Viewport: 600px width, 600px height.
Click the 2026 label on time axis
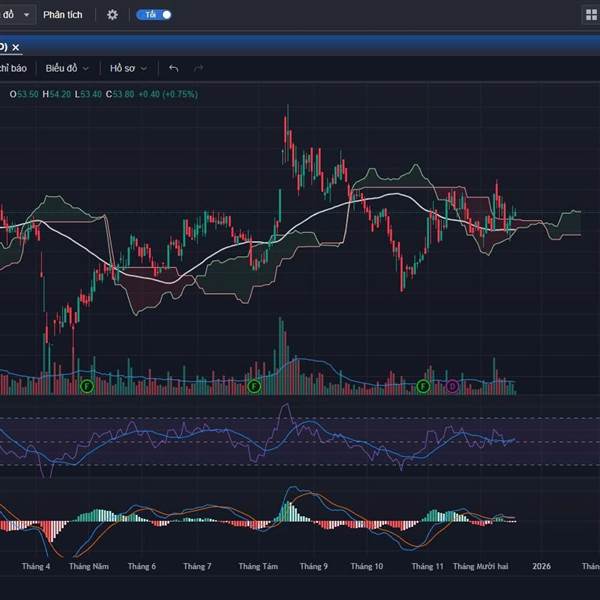[541, 566]
